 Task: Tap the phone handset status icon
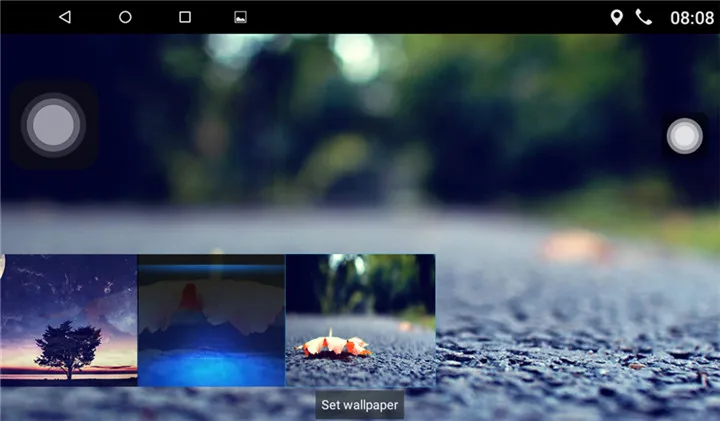(643, 17)
